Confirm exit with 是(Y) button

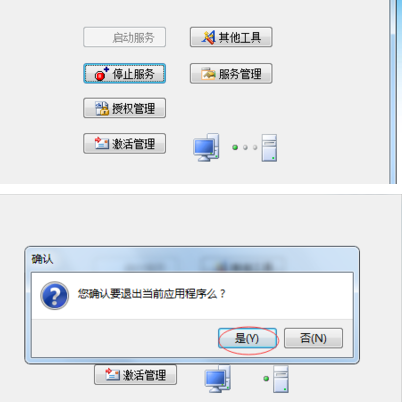coord(247,338)
